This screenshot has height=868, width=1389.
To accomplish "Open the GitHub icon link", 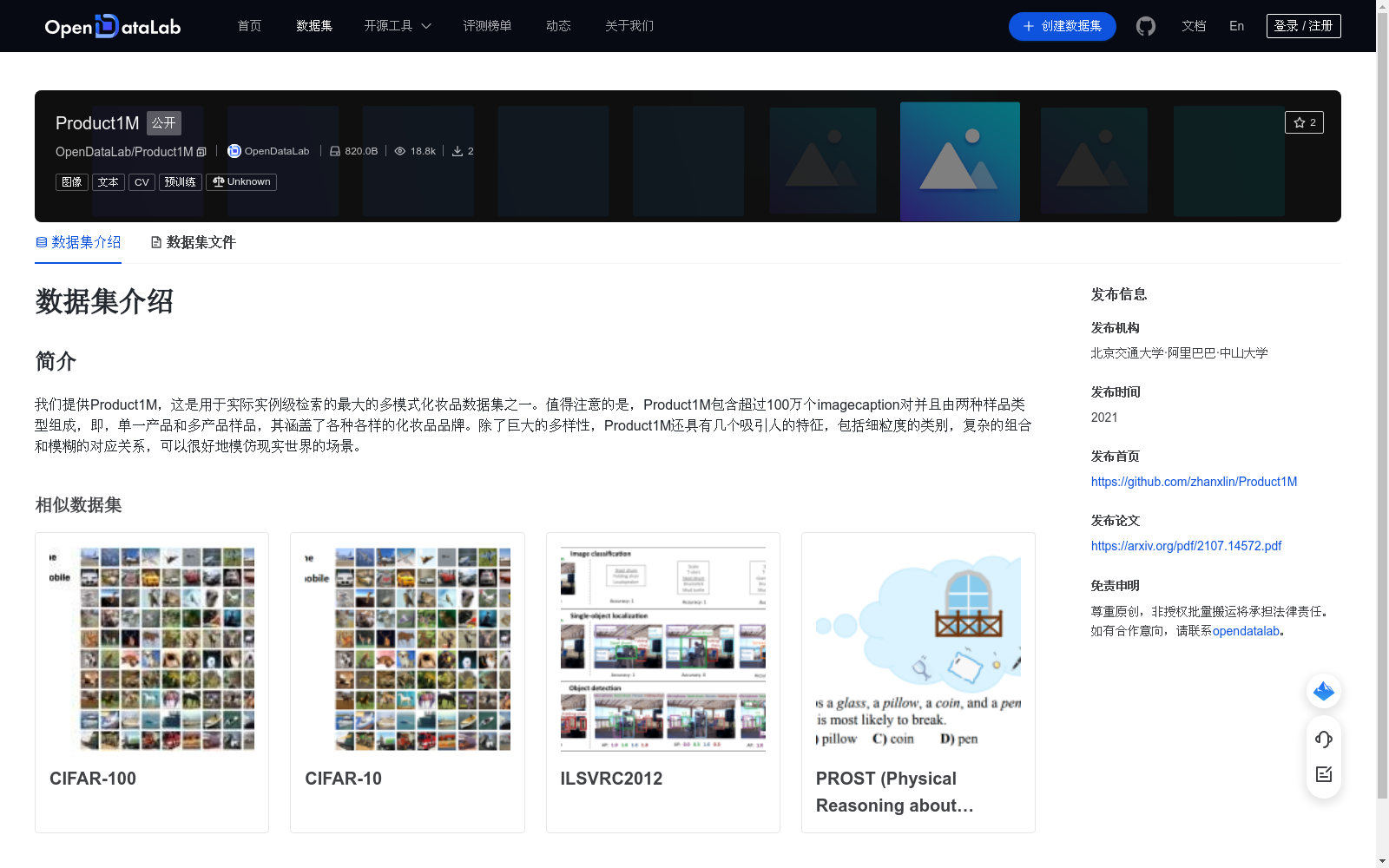I will [x=1146, y=26].
